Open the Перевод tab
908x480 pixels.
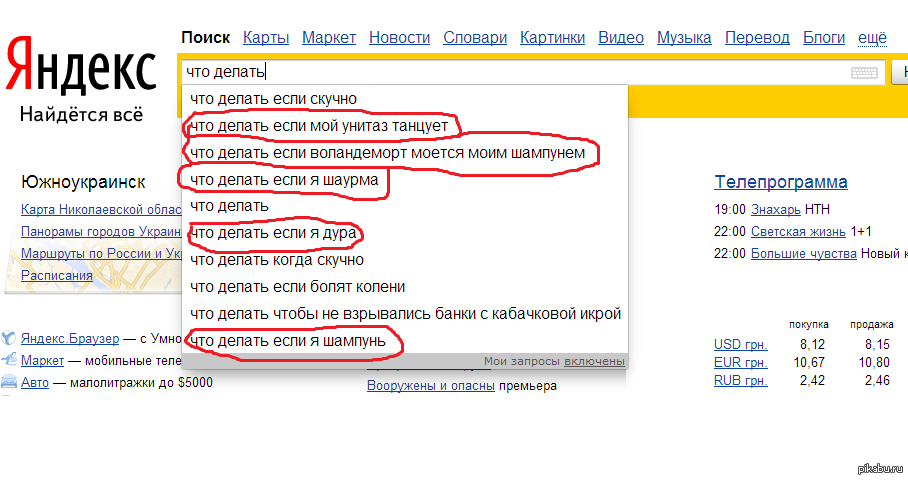[x=757, y=38]
